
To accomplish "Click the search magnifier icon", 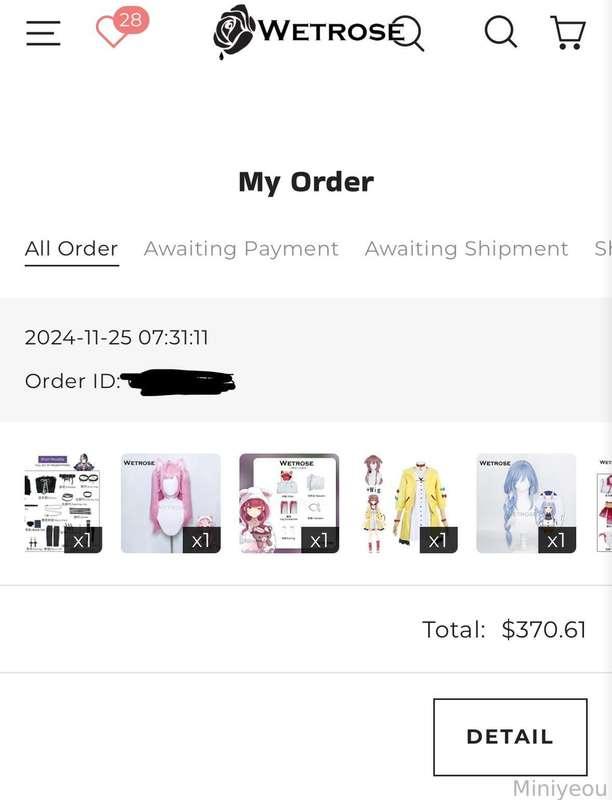I will (500, 32).
